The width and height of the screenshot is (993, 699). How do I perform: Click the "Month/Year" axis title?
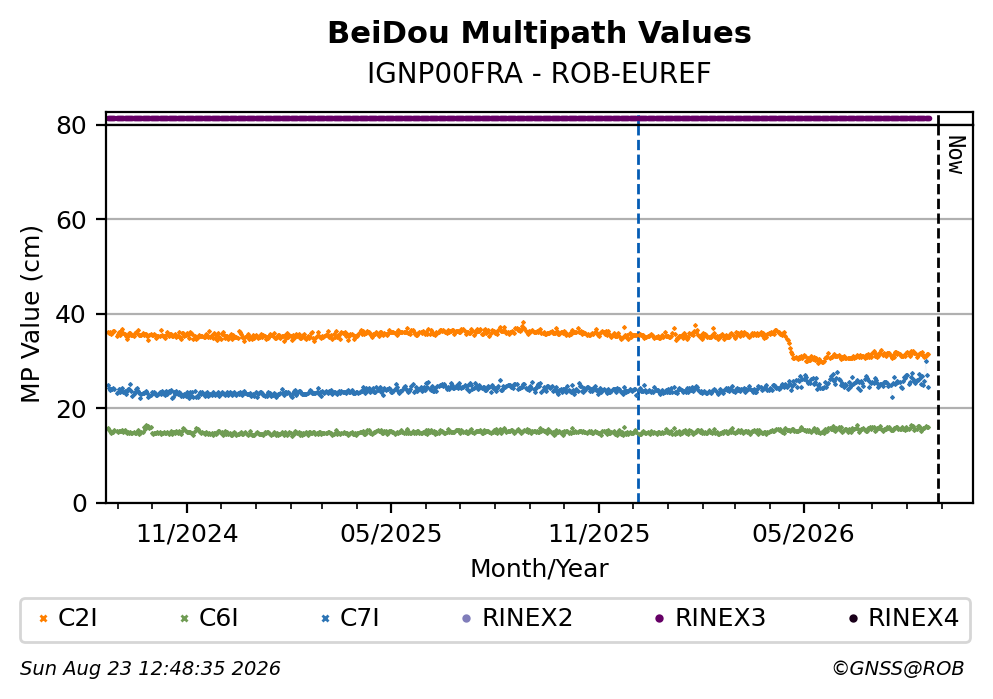539,569
